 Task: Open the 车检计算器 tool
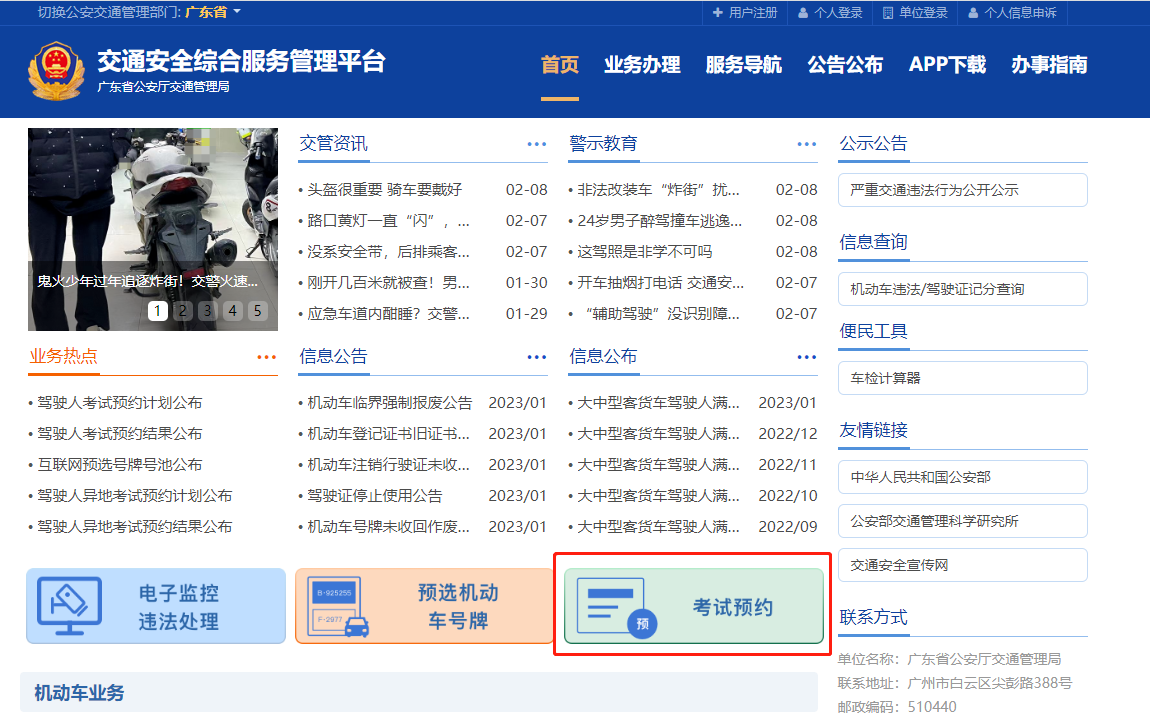[962, 378]
